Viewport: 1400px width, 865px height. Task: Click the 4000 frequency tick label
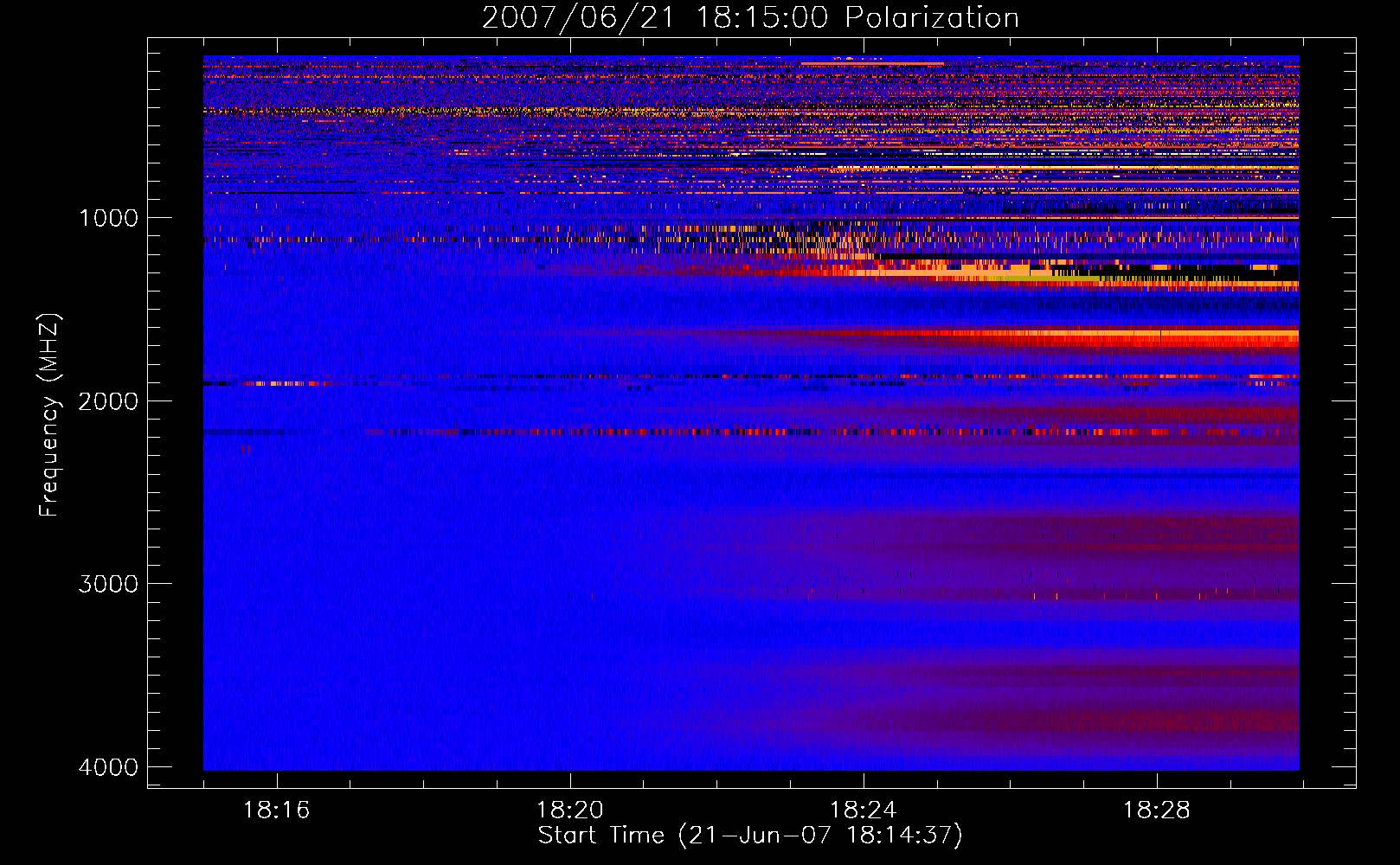108,767
